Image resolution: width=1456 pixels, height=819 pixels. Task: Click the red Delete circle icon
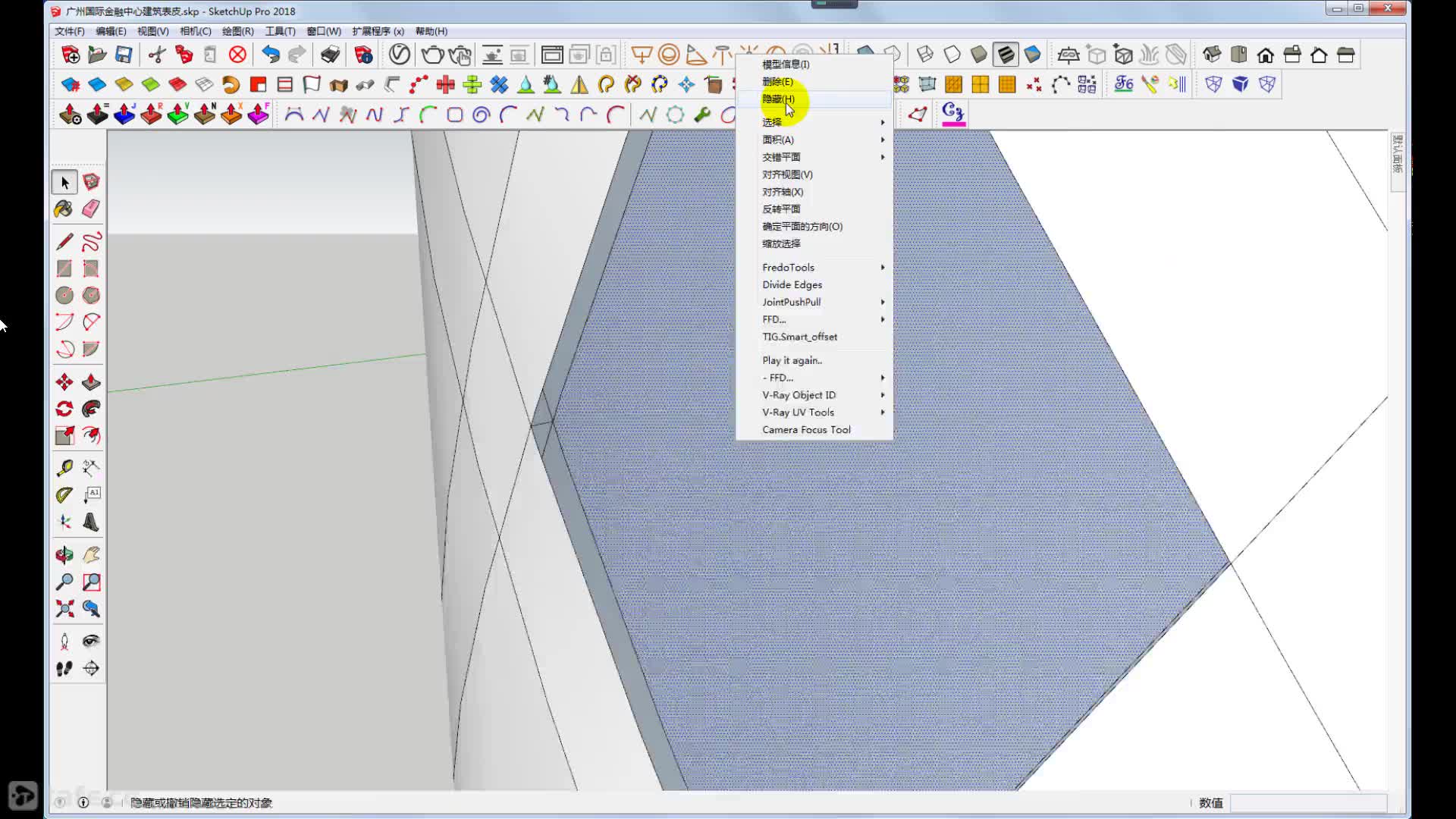[x=237, y=55]
